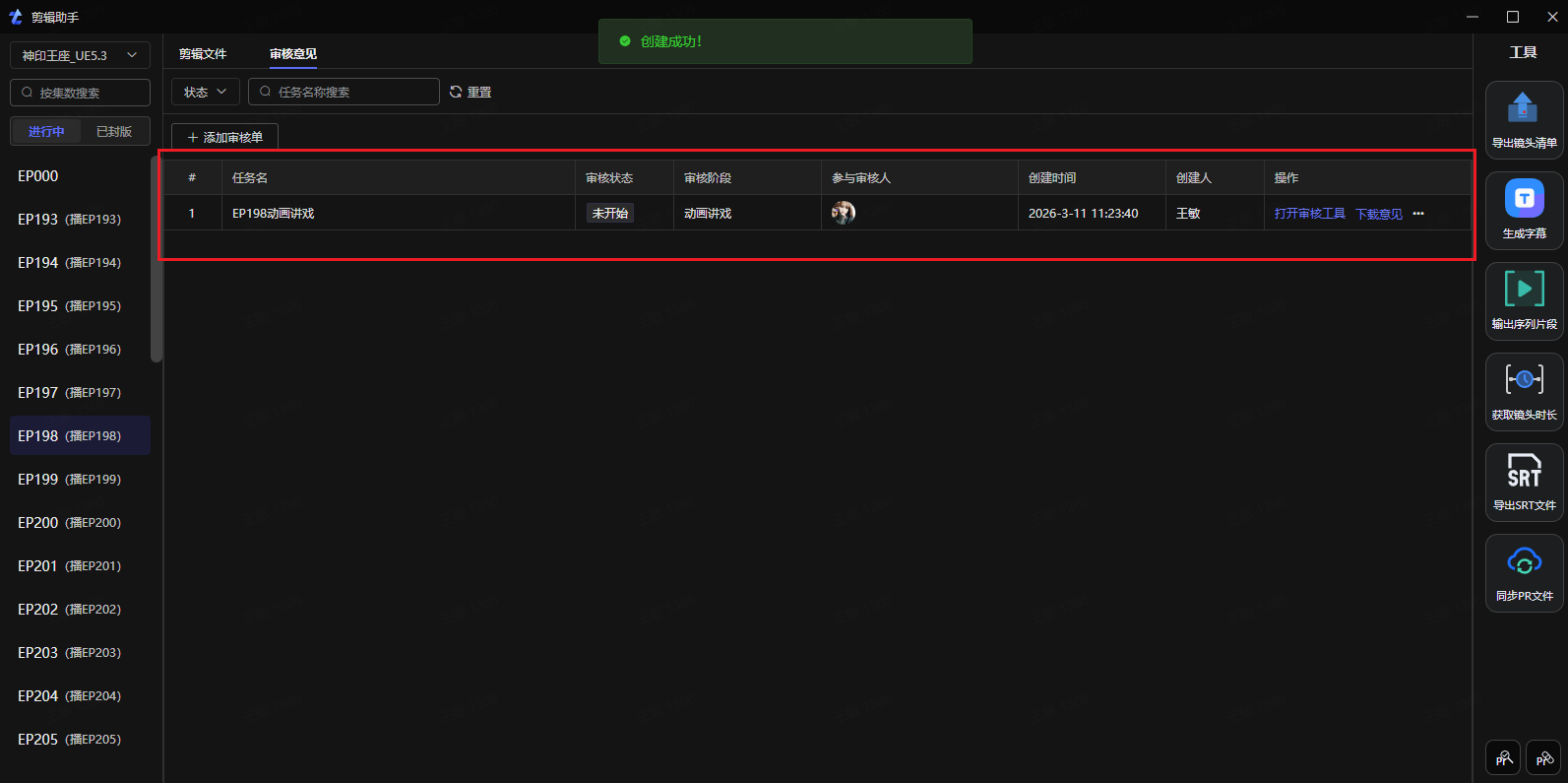Open the three-dots menu for EP198动画讲戏
Screen dimensions: 1568x783
tap(1418, 214)
